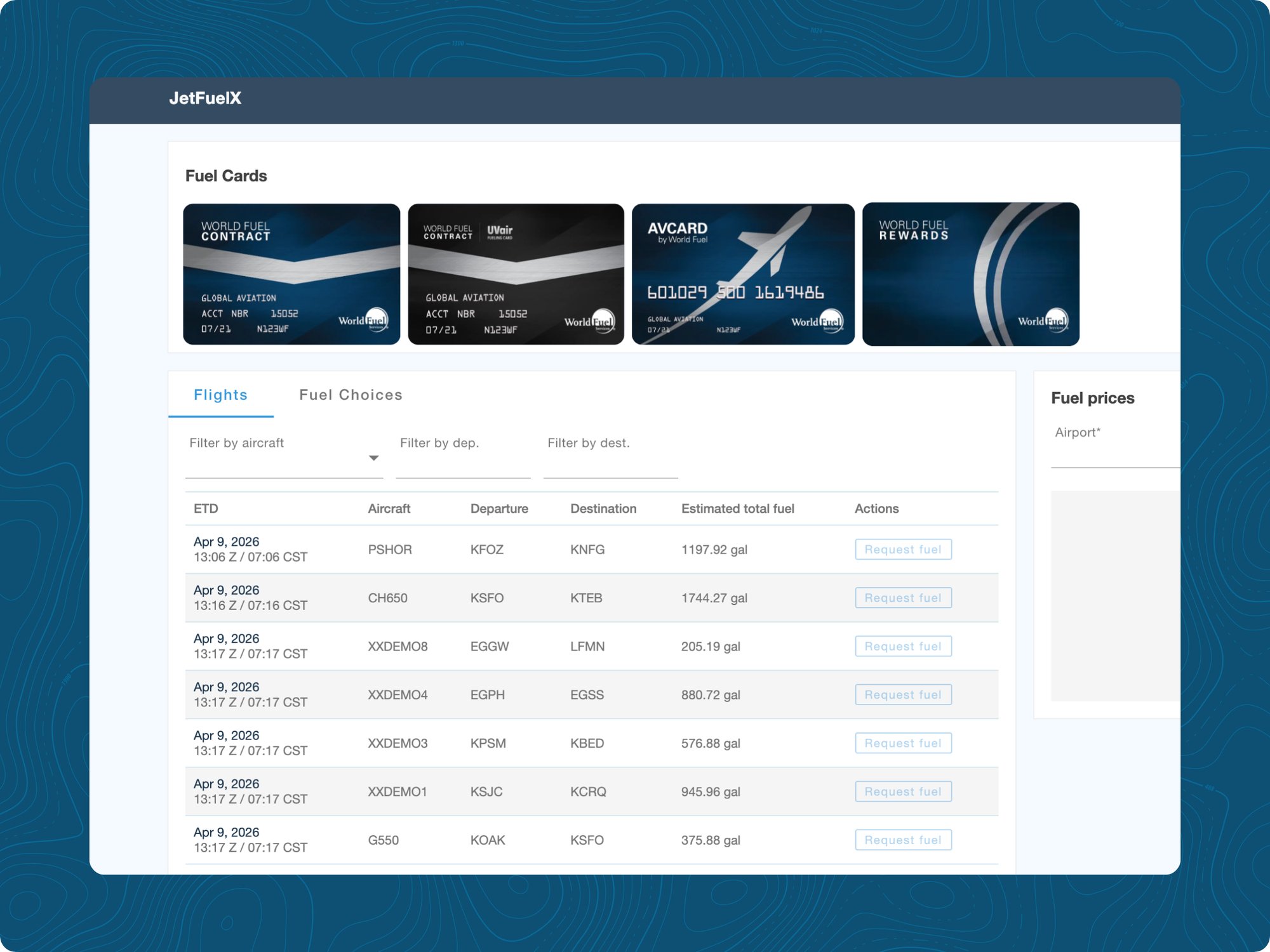Click aircraft cell XXDEMO3

[x=398, y=743]
